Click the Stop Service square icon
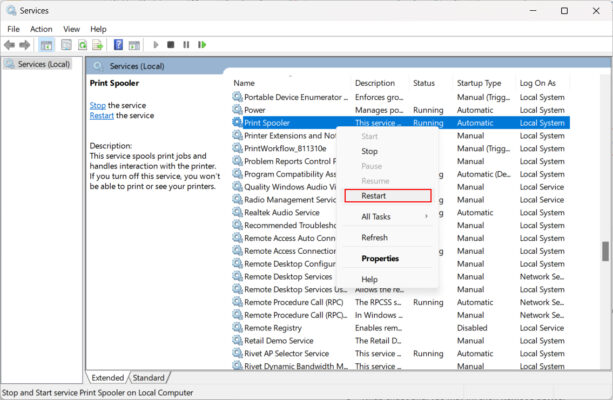 (171, 45)
